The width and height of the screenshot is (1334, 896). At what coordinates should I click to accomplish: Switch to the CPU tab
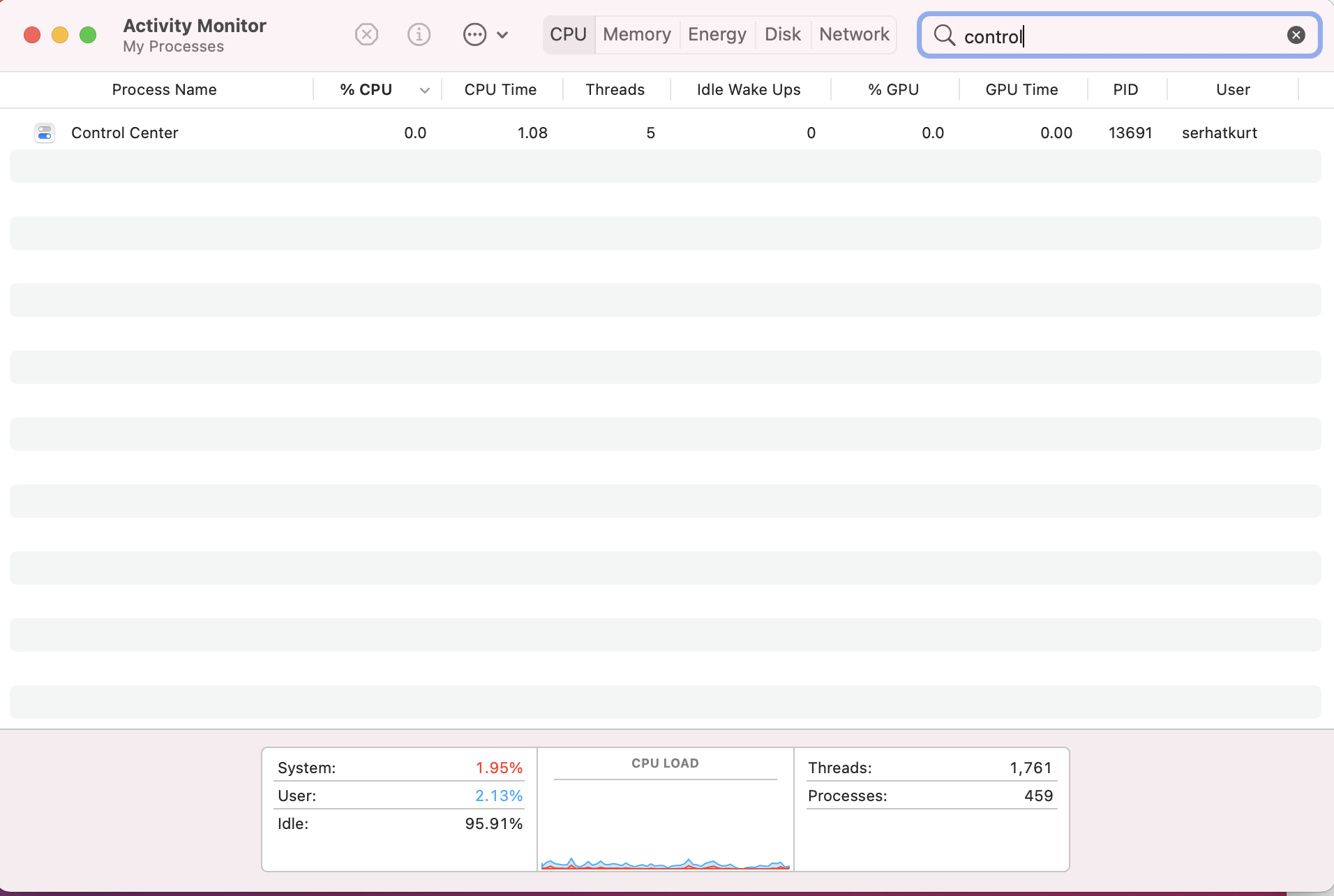click(568, 34)
